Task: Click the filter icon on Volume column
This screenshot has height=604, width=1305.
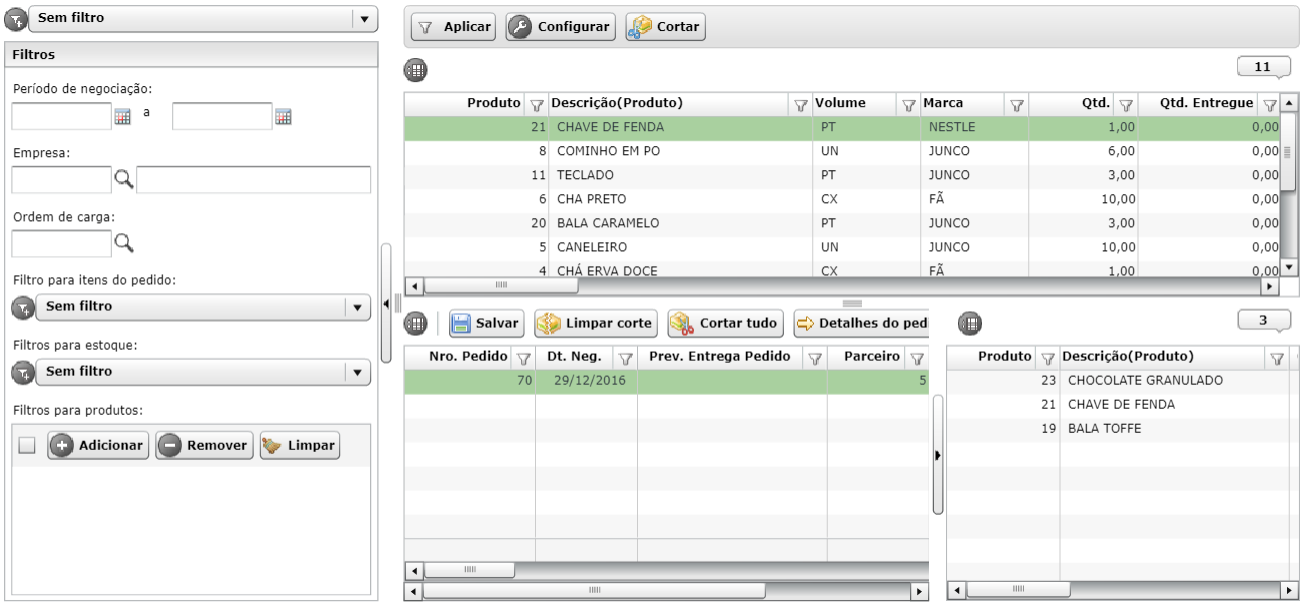Action: (908, 104)
